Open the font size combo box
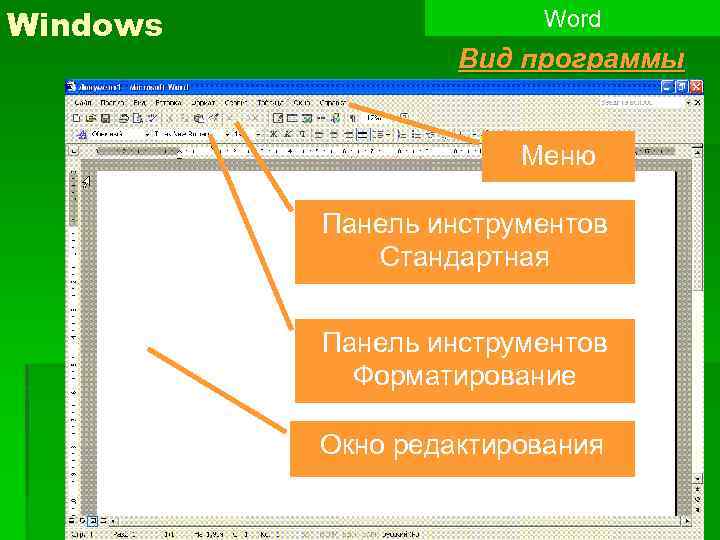The width and height of the screenshot is (720, 540). tap(248, 134)
